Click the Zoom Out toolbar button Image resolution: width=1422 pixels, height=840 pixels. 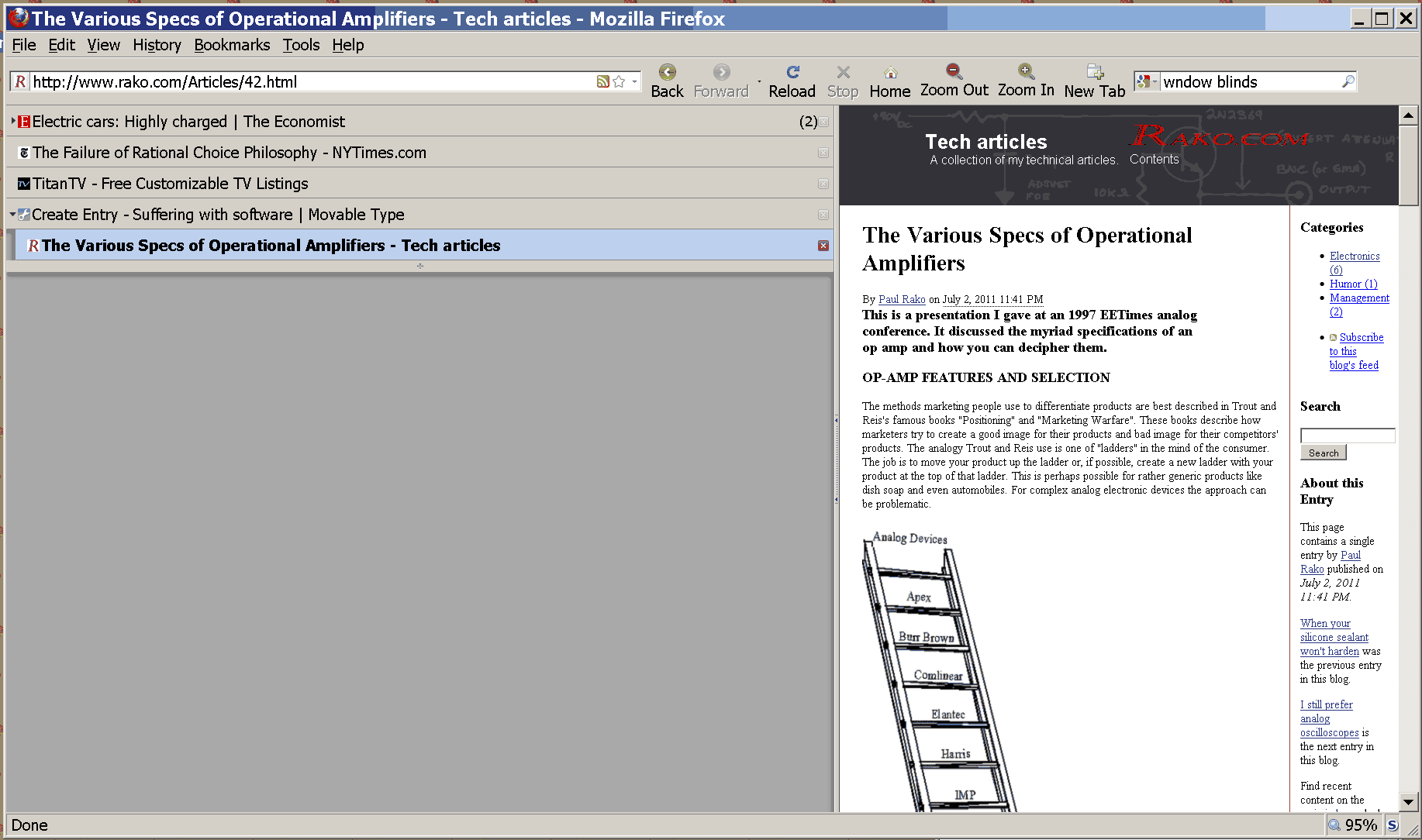click(x=954, y=81)
